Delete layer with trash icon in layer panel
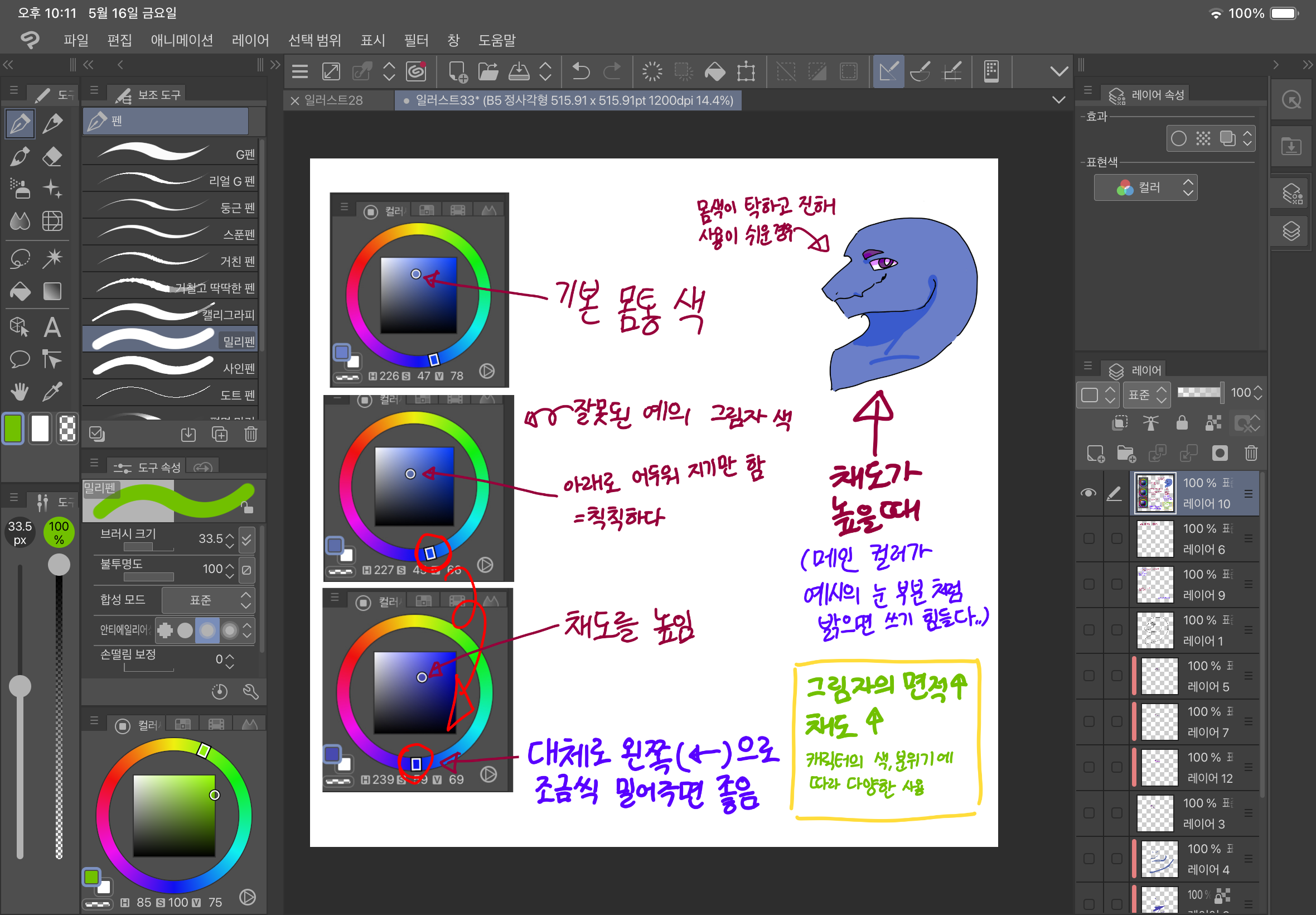The image size is (1316, 915). pos(1251,453)
